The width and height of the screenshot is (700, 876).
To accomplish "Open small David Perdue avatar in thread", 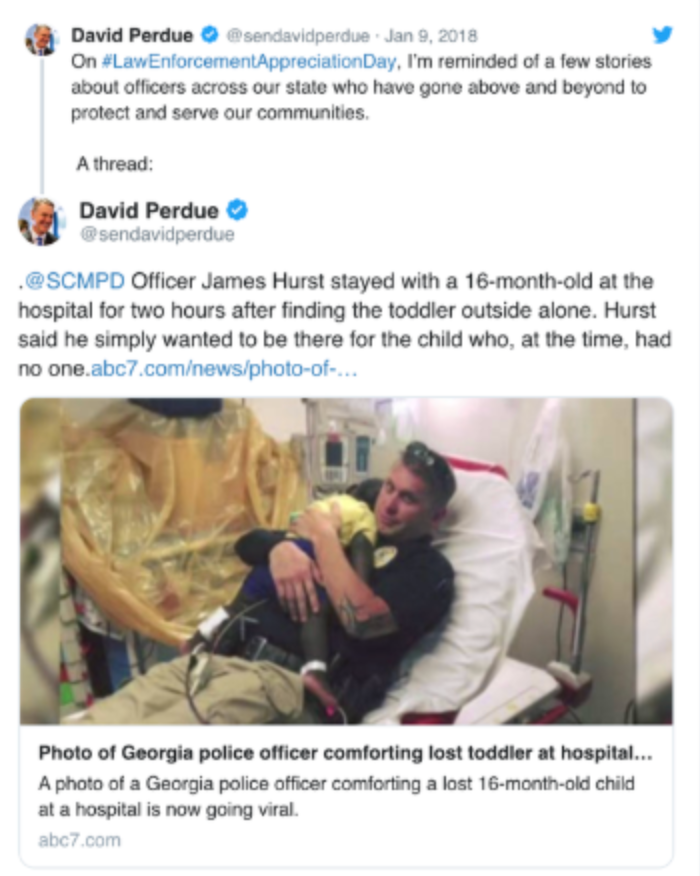I will (41, 39).
